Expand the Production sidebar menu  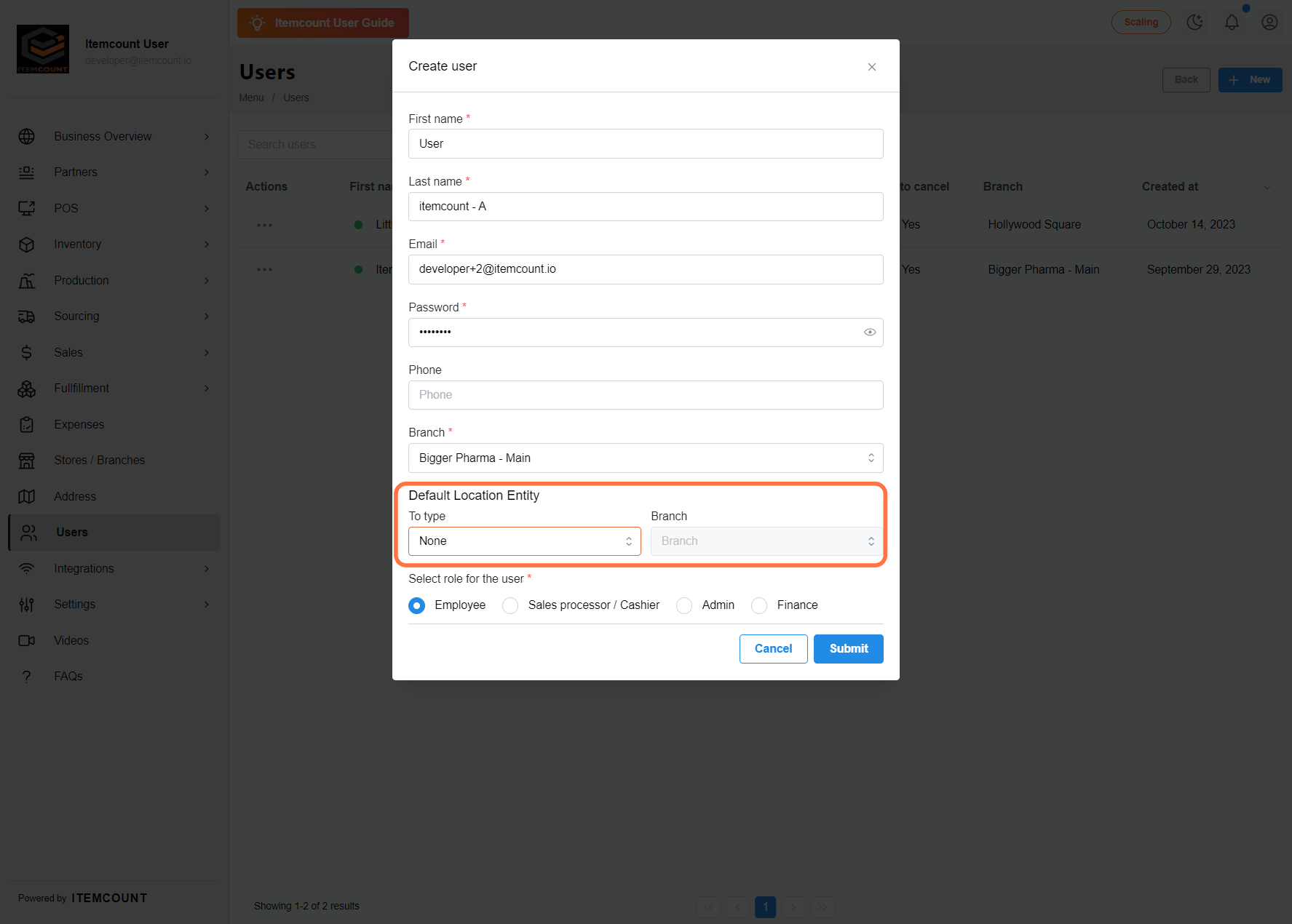(114, 281)
